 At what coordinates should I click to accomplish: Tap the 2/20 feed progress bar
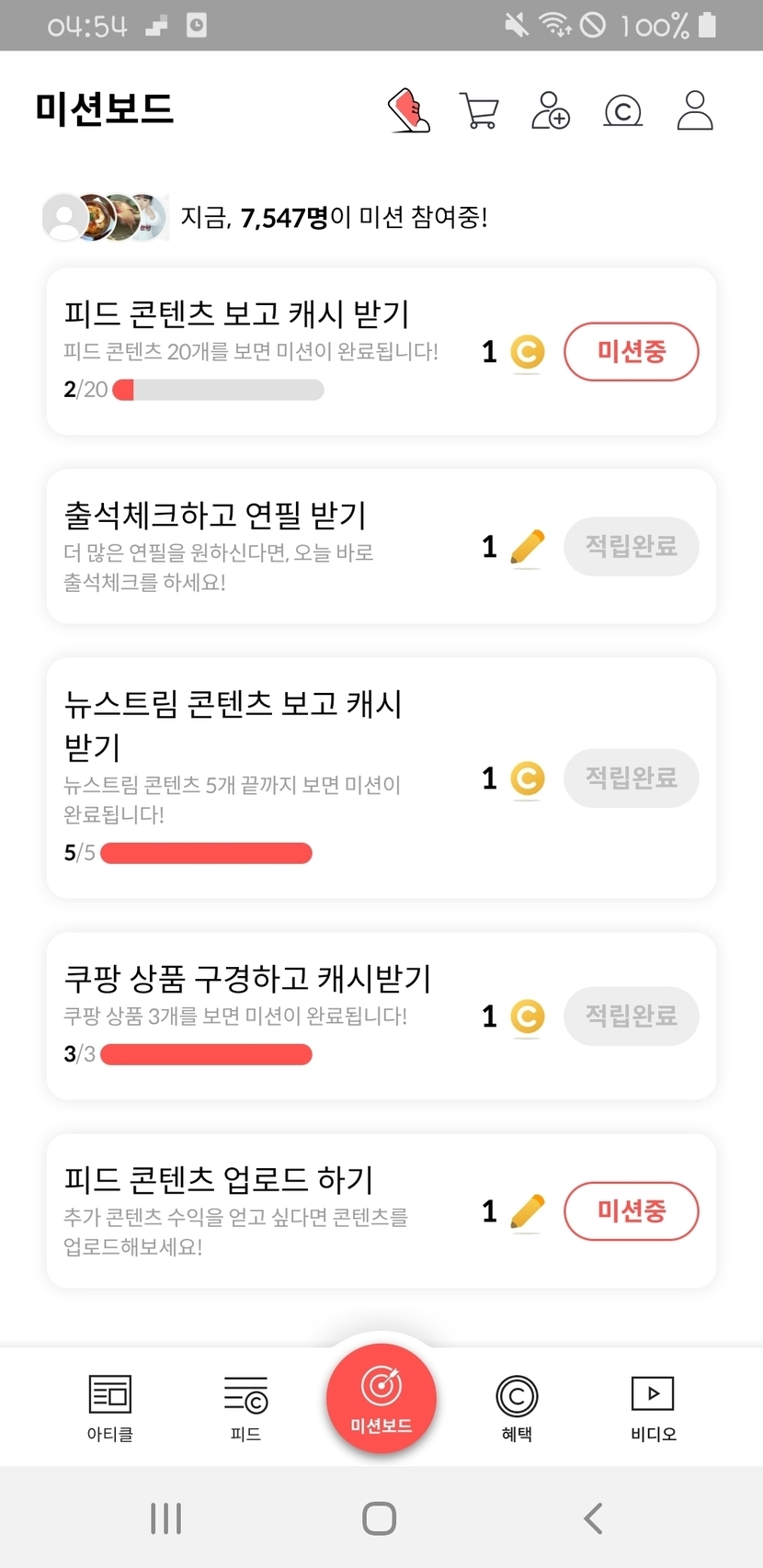pyautogui.click(x=218, y=390)
